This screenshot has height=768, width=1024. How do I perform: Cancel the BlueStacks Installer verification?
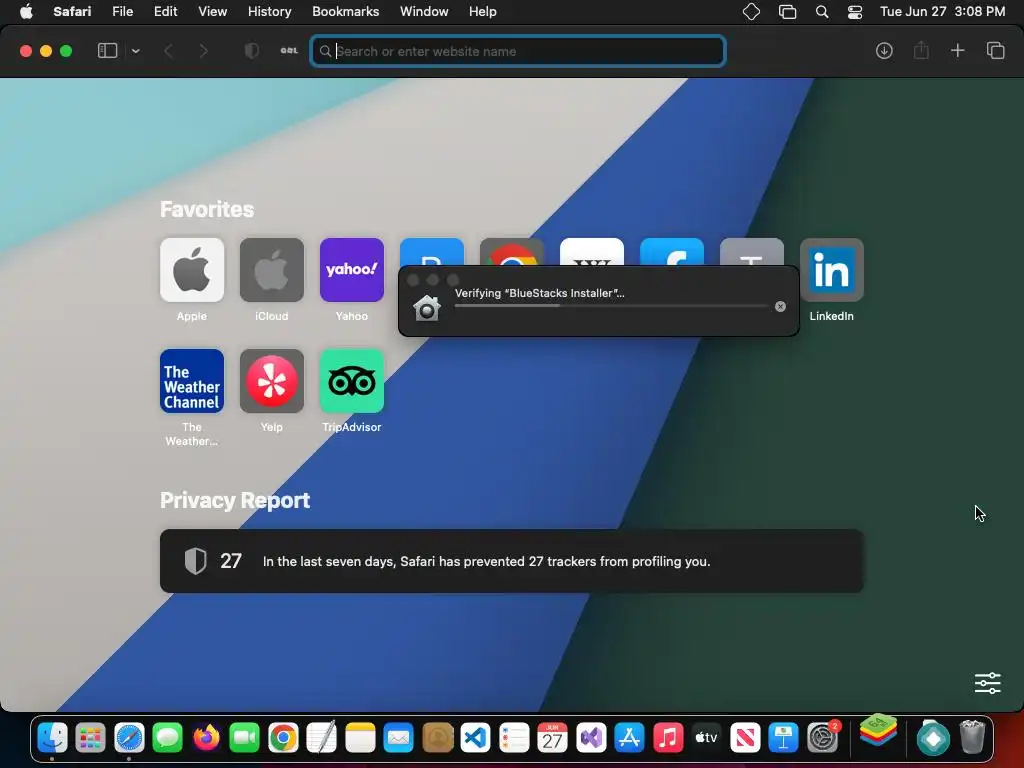pos(780,306)
